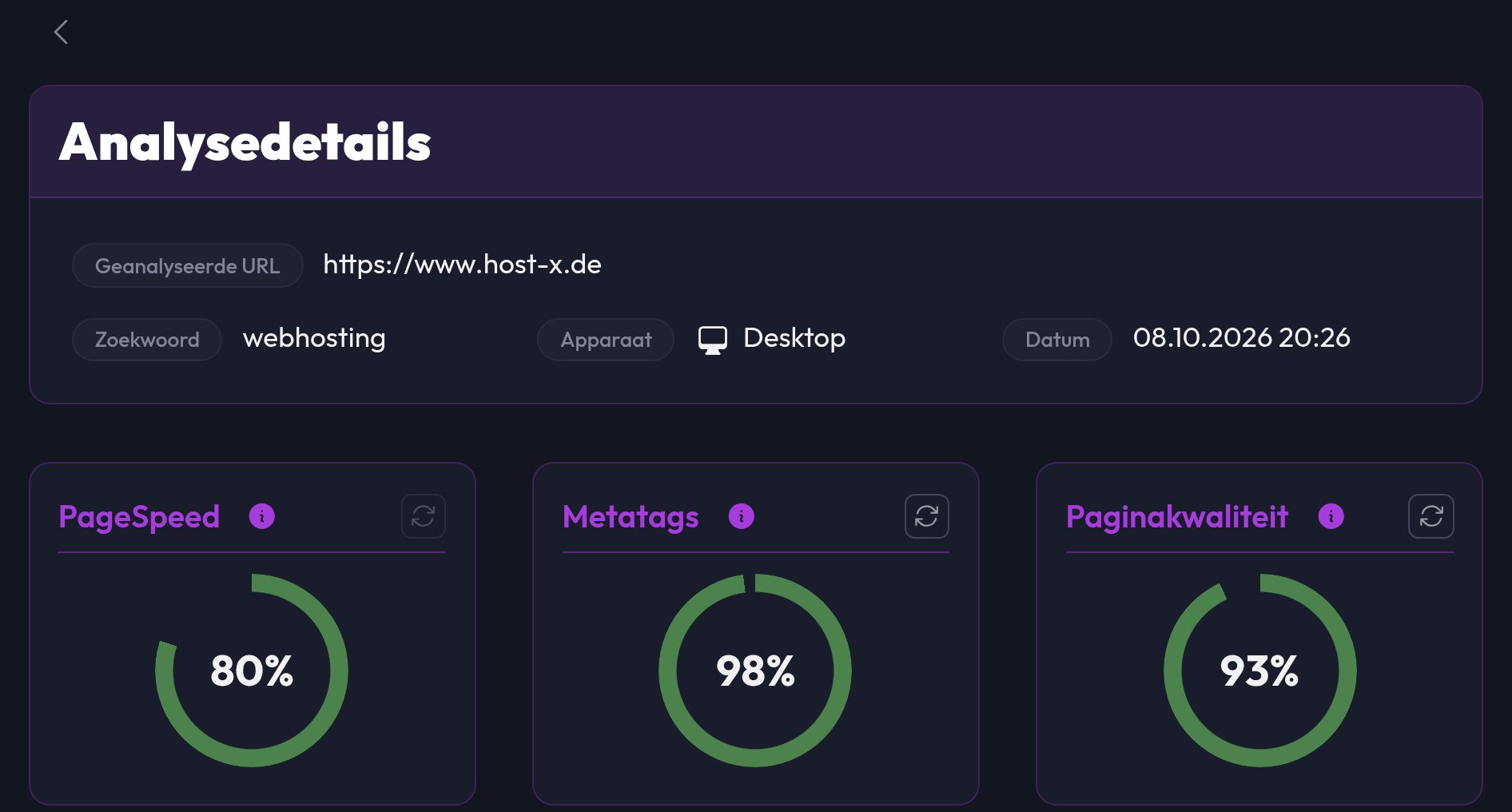Screen dimensions: 1512x812
Task: Go back with the left arrow icon
Action: [x=61, y=32]
